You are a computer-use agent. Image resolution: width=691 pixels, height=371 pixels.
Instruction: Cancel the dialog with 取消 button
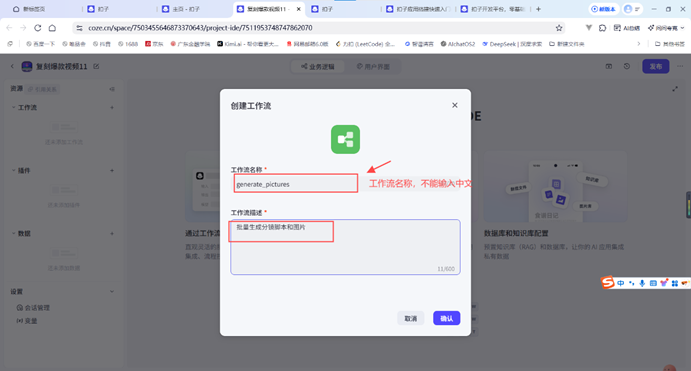click(x=410, y=318)
